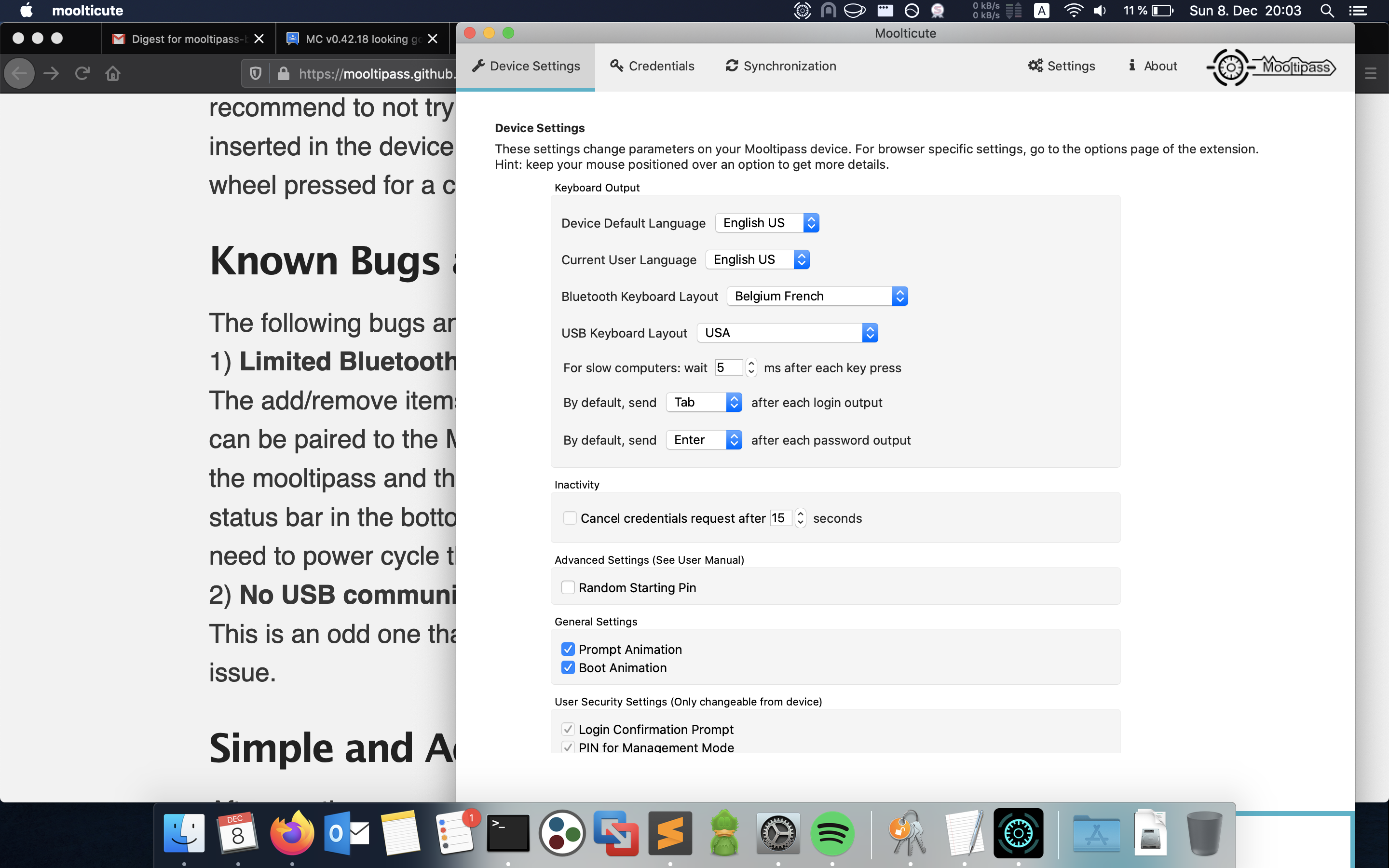
Task: Change the Tab after login output dropdown
Action: (x=704, y=403)
